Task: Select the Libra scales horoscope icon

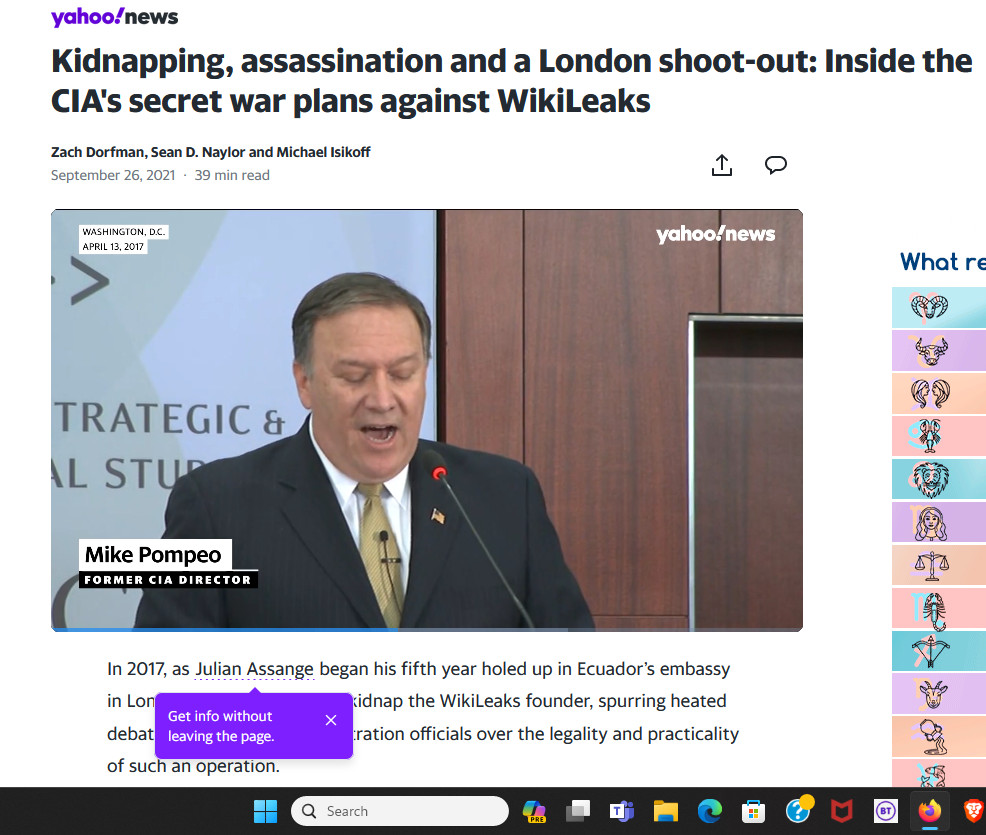Action: [x=931, y=566]
